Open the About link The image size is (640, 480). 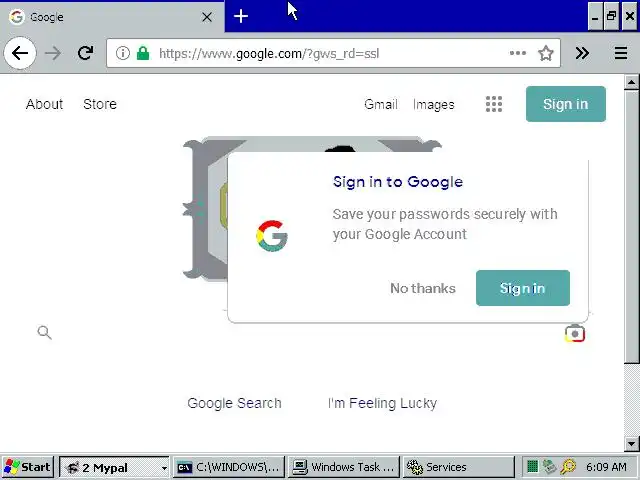click(44, 104)
